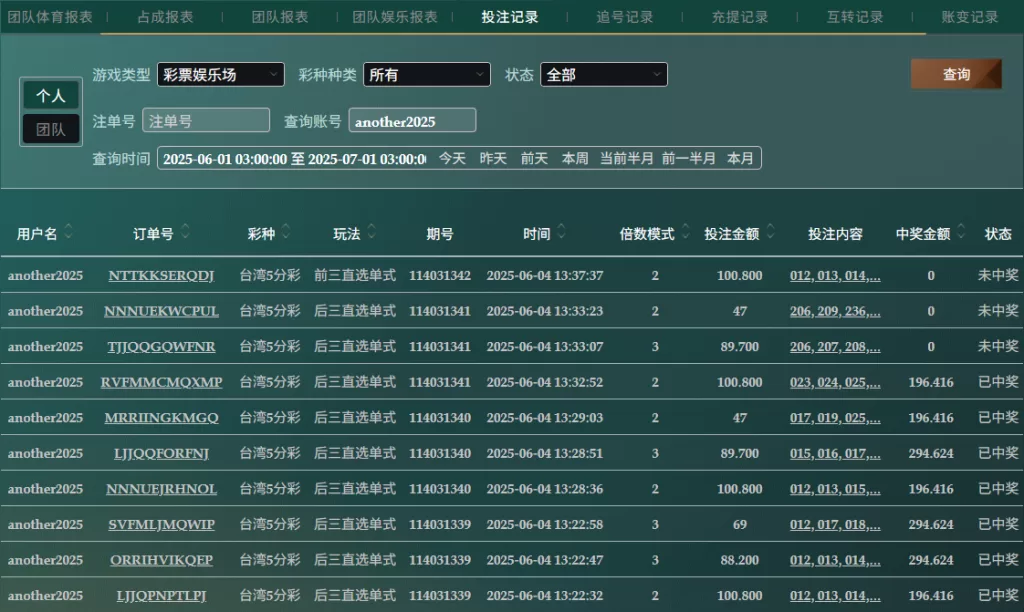Viewport: 1024px width, 612px height.
Task: Open order SVFMLJMQWIP details
Action: click(161, 524)
